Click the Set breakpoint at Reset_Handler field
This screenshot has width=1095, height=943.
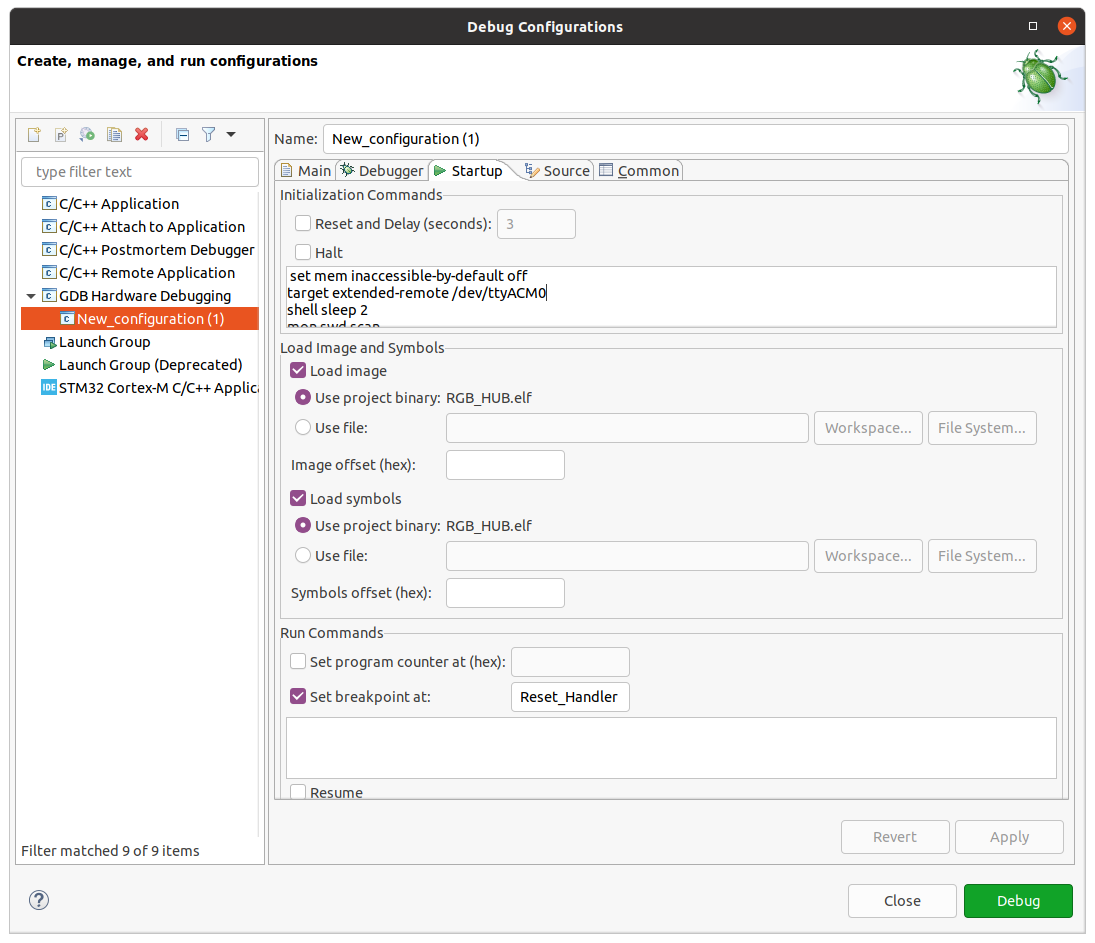coord(569,697)
